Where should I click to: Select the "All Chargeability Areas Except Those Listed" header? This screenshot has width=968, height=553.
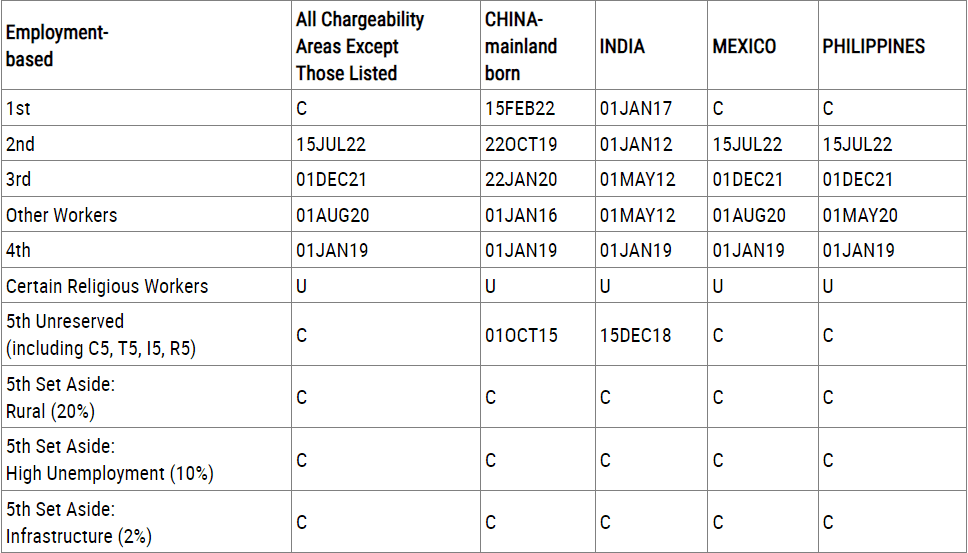[x=360, y=46]
